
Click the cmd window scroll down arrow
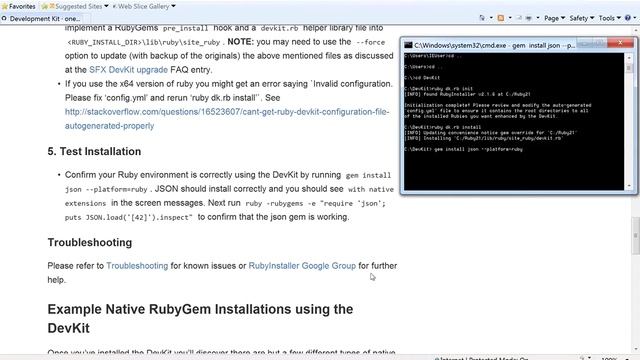629,186
